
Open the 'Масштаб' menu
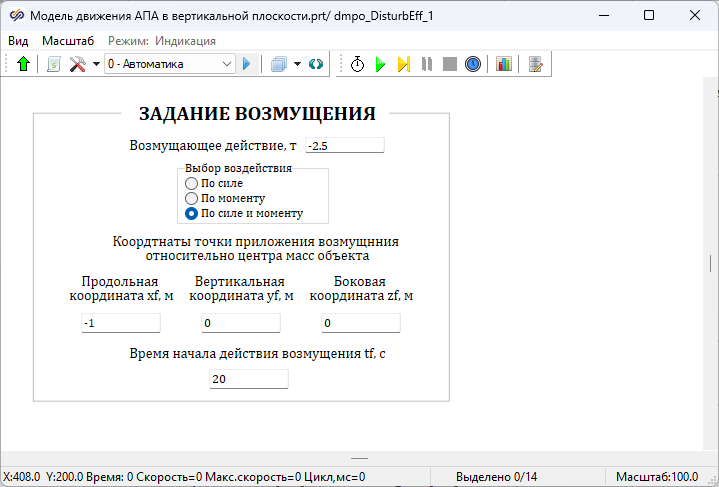point(68,41)
